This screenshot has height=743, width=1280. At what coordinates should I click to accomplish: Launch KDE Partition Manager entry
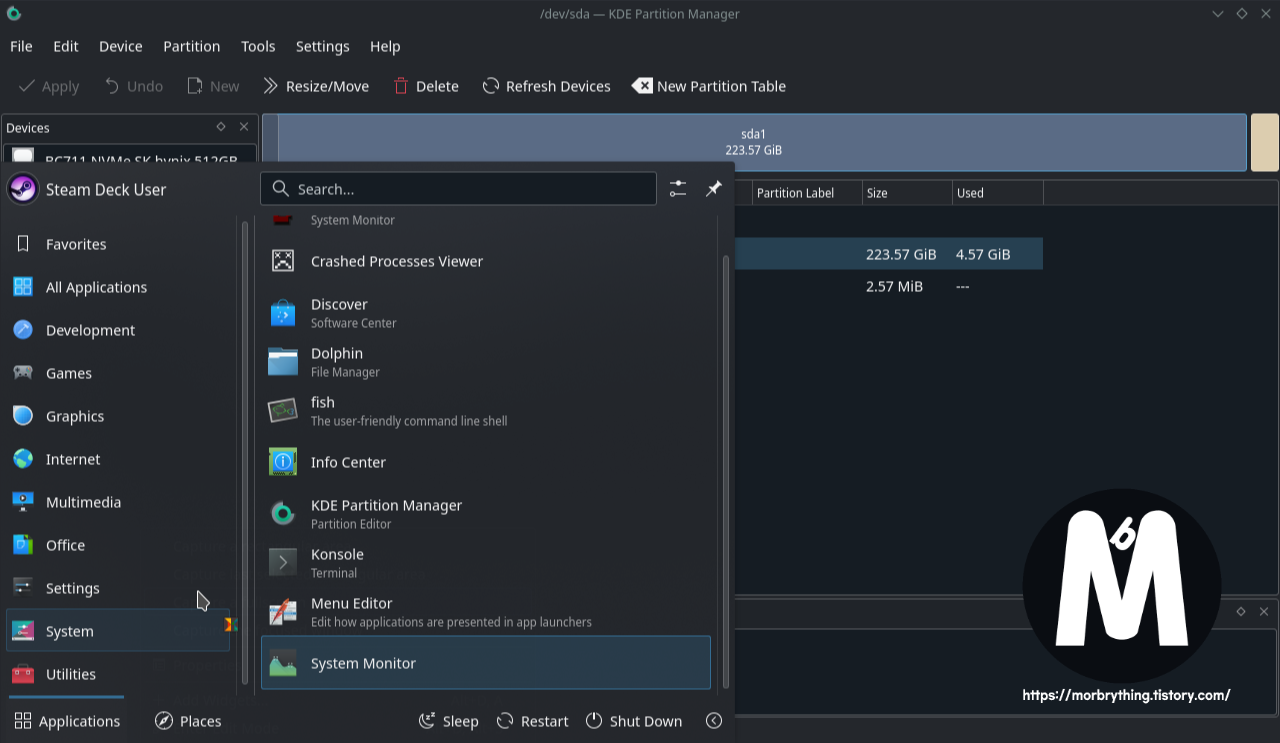[486, 514]
